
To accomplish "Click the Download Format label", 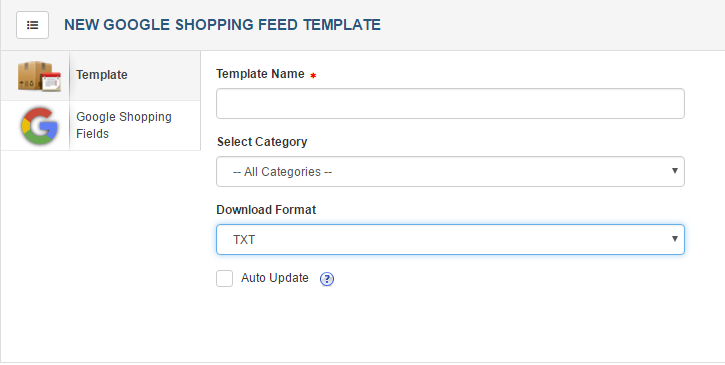I will pos(266,210).
